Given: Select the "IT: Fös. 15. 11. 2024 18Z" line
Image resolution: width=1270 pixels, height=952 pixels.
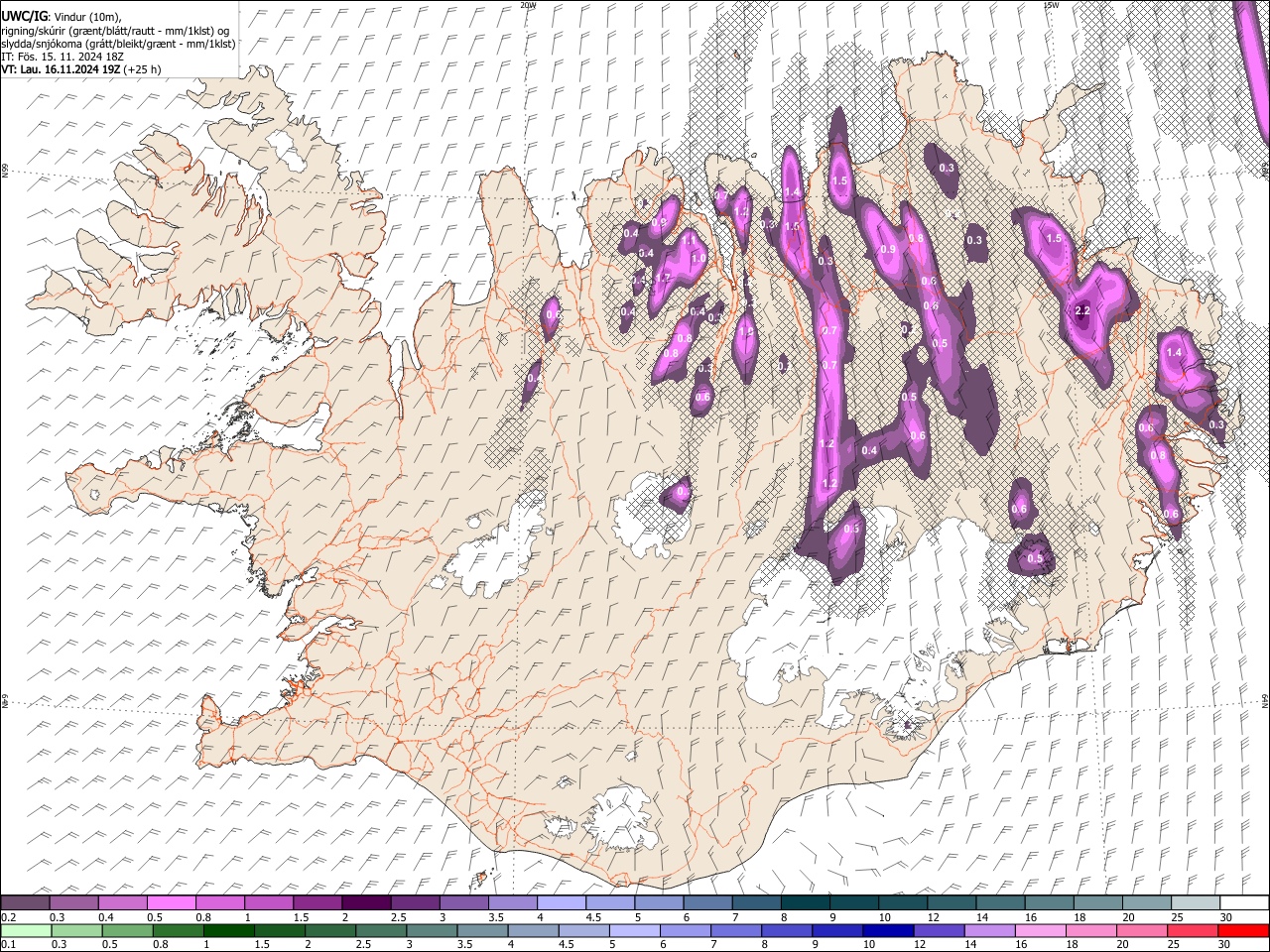Looking at the screenshot, I should tap(63, 57).
